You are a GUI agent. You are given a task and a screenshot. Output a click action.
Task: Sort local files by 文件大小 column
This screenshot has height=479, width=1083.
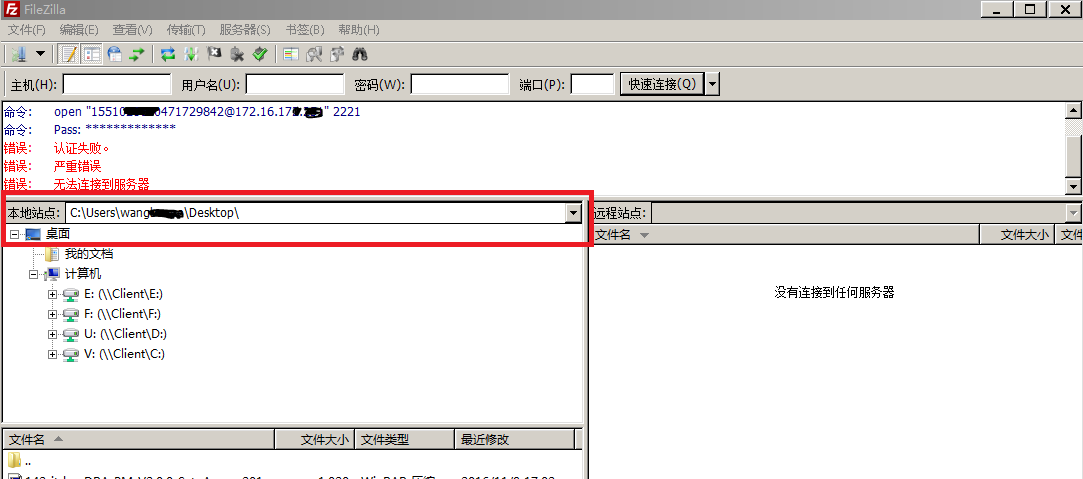point(315,439)
